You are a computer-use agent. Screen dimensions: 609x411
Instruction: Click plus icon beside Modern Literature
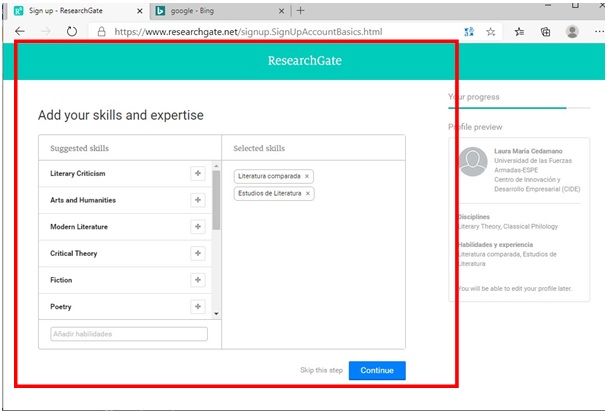coord(197,227)
